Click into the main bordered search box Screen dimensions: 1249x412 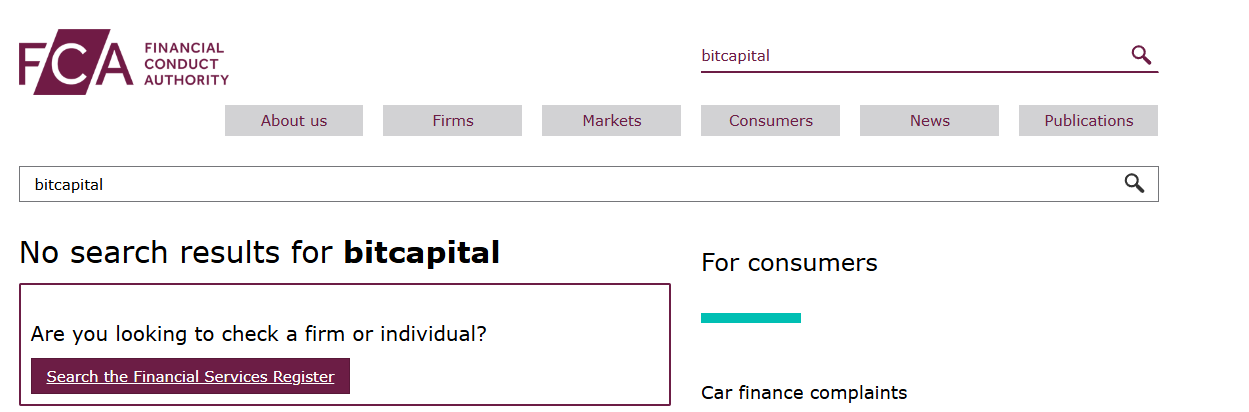pyautogui.click(x=570, y=184)
